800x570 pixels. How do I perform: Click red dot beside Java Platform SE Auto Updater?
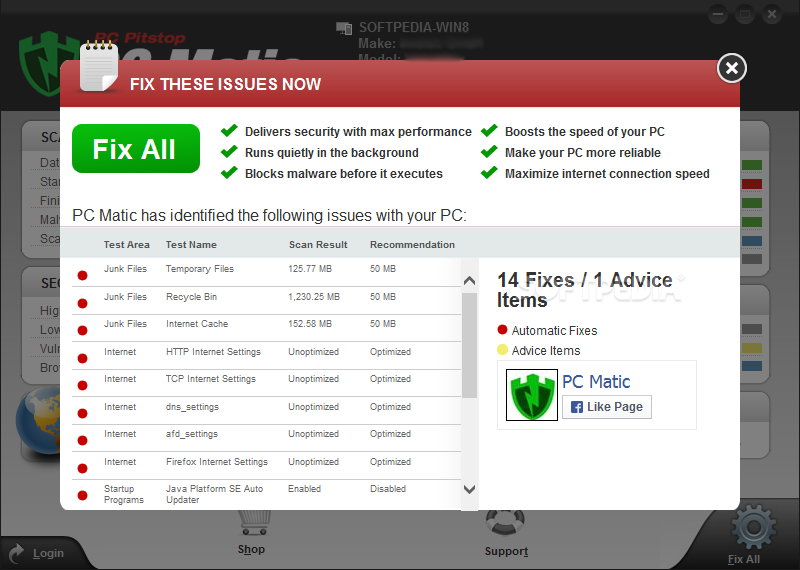(x=82, y=495)
